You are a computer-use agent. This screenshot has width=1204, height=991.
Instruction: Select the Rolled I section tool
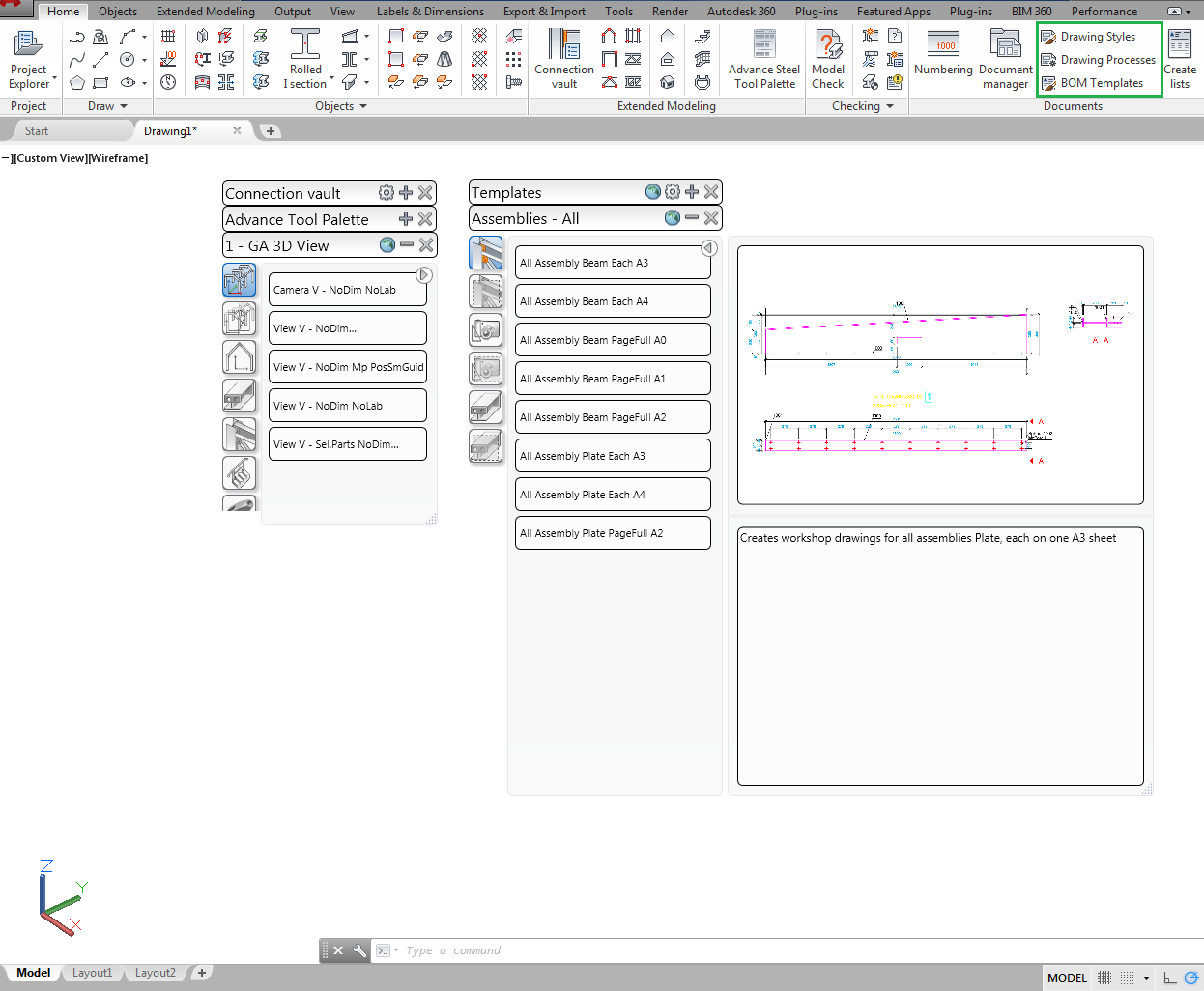click(305, 59)
